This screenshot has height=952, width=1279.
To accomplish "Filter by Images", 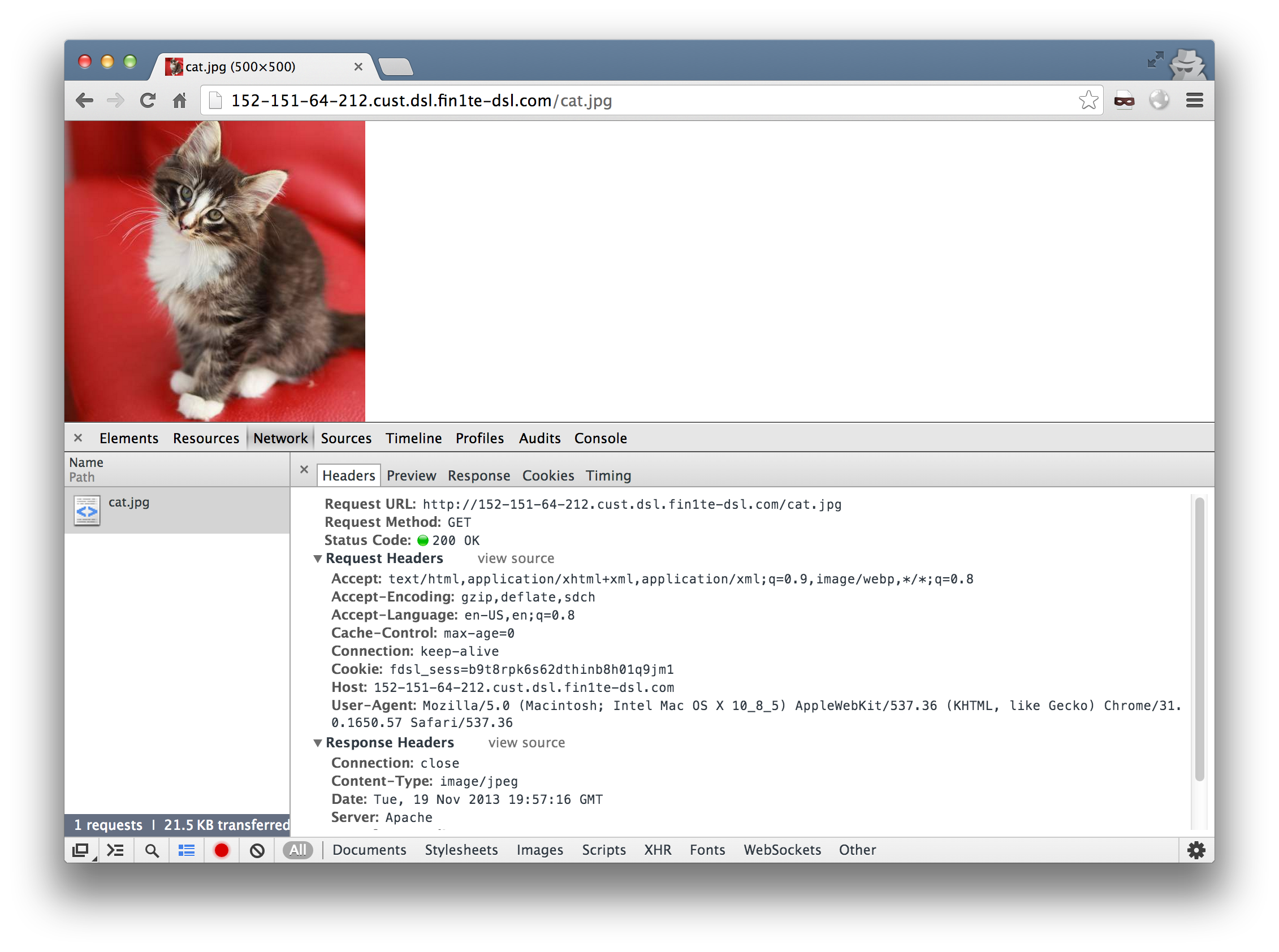I will click(x=539, y=850).
